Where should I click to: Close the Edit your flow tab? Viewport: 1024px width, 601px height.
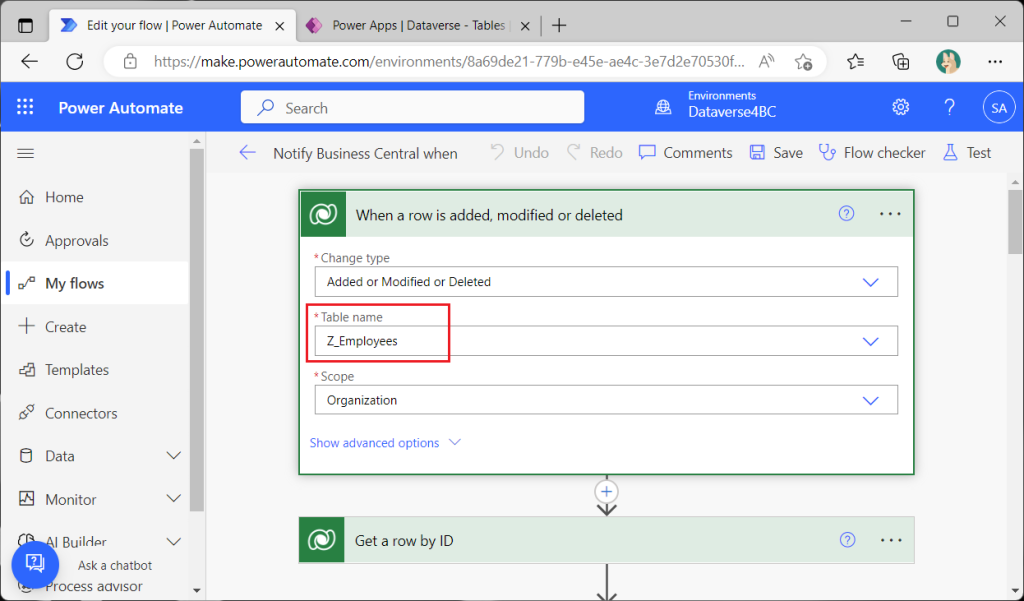coord(280,26)
